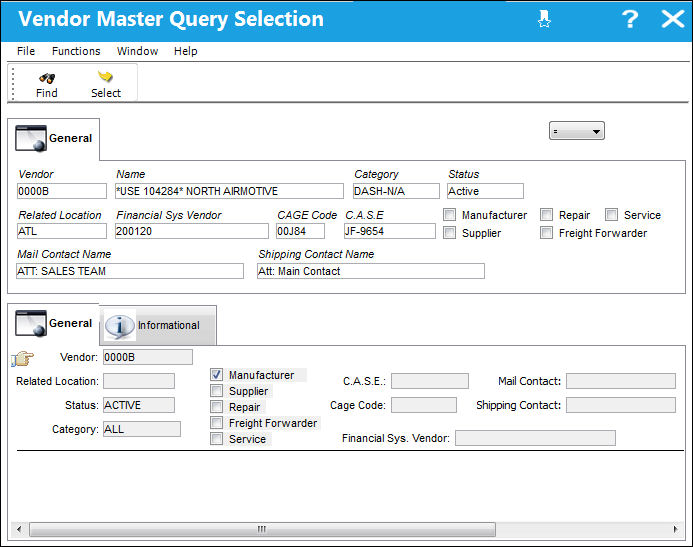The width and height of the screenshot is (693, 547).
Task: Click the Status field showing Active
Action: [x=485, y=191]
